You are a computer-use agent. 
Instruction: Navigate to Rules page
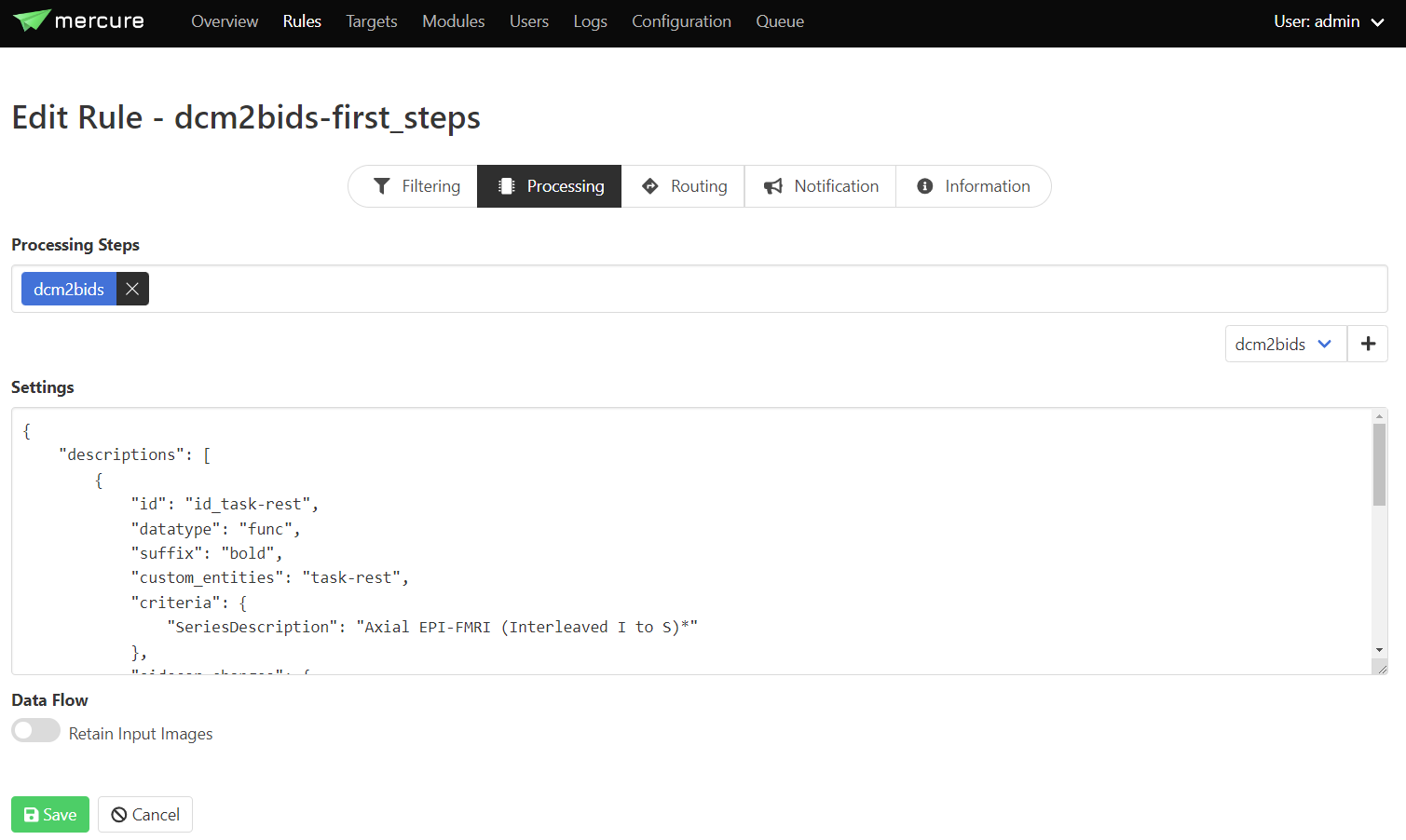[x=302, y=21]
